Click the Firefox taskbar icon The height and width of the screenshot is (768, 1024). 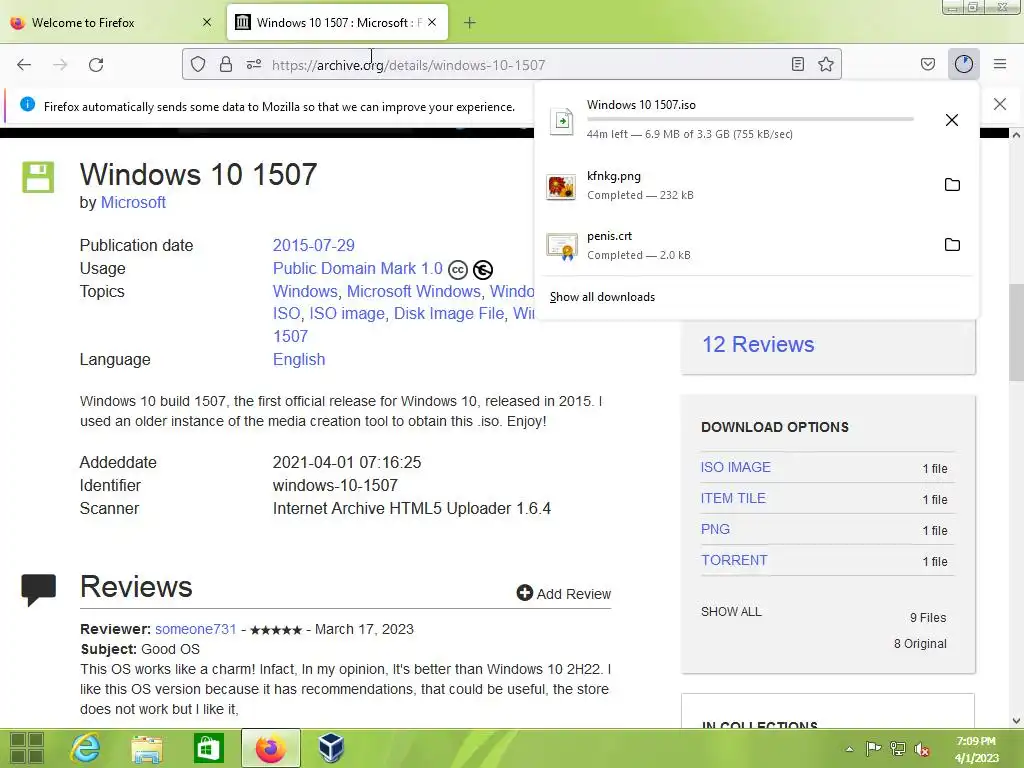[270, 748]
